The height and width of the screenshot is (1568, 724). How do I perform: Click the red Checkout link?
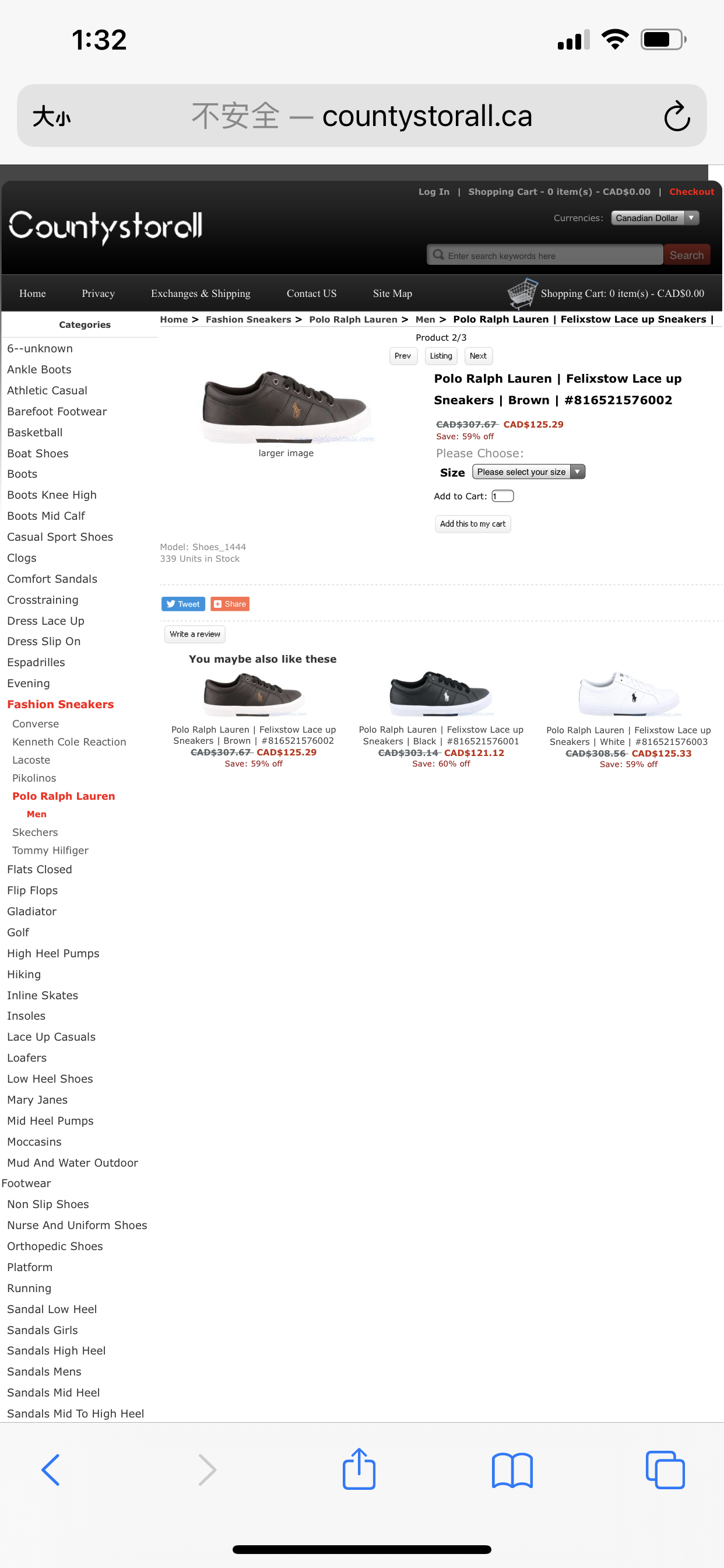(692, 192)
